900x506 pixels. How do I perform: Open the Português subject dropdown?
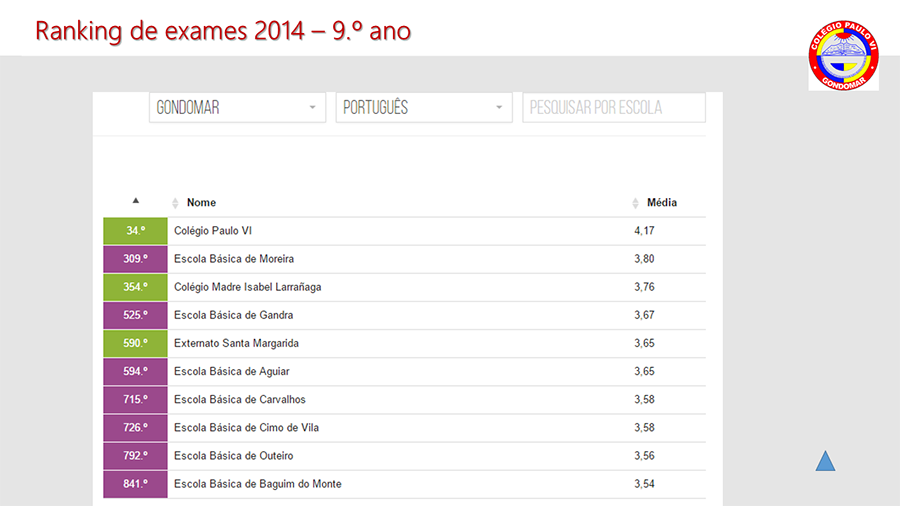click(424, 107)
